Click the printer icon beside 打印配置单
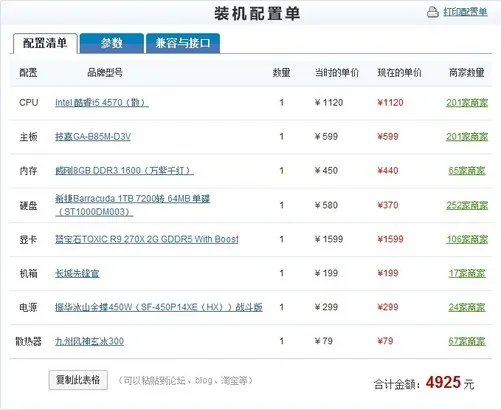 tap(433, 12)
